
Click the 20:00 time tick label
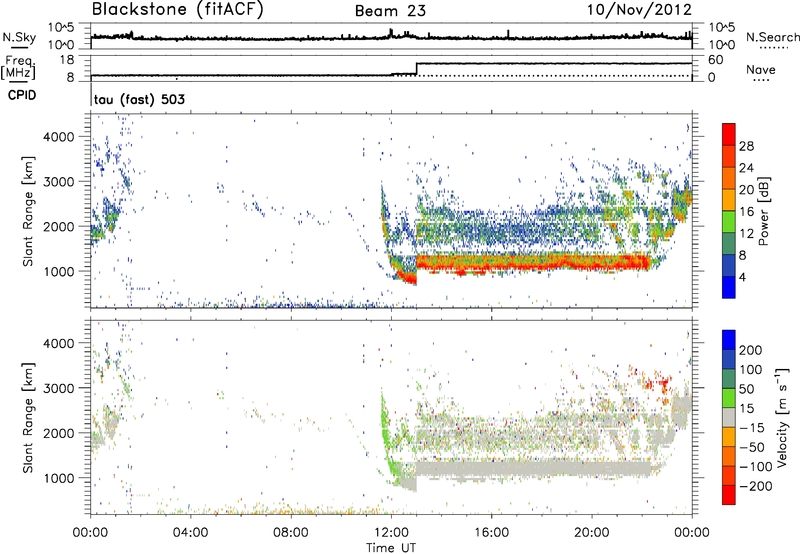[x=592, y=533]
